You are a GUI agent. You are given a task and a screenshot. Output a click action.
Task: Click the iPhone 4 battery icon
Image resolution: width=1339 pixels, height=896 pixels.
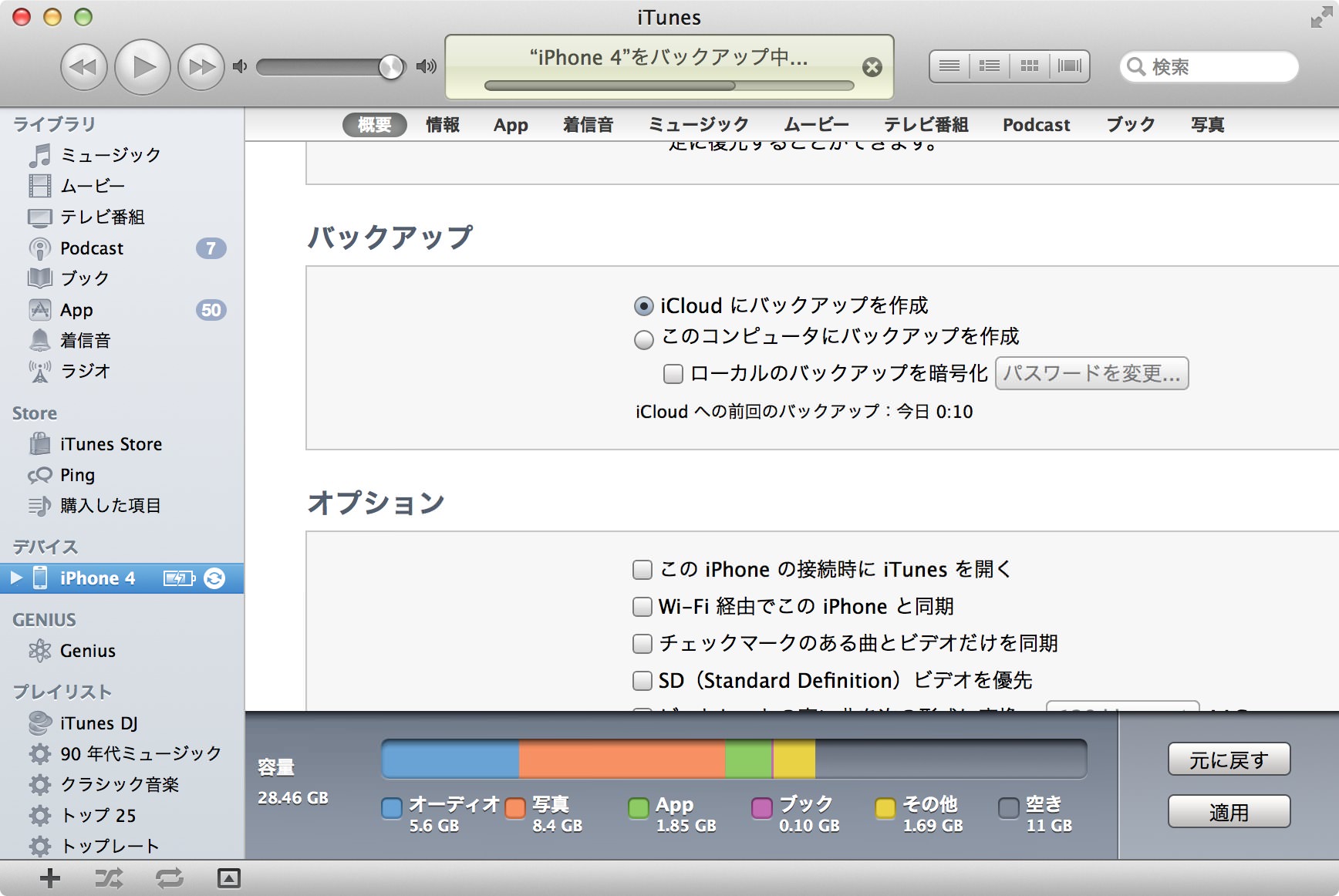pos(180,578)
